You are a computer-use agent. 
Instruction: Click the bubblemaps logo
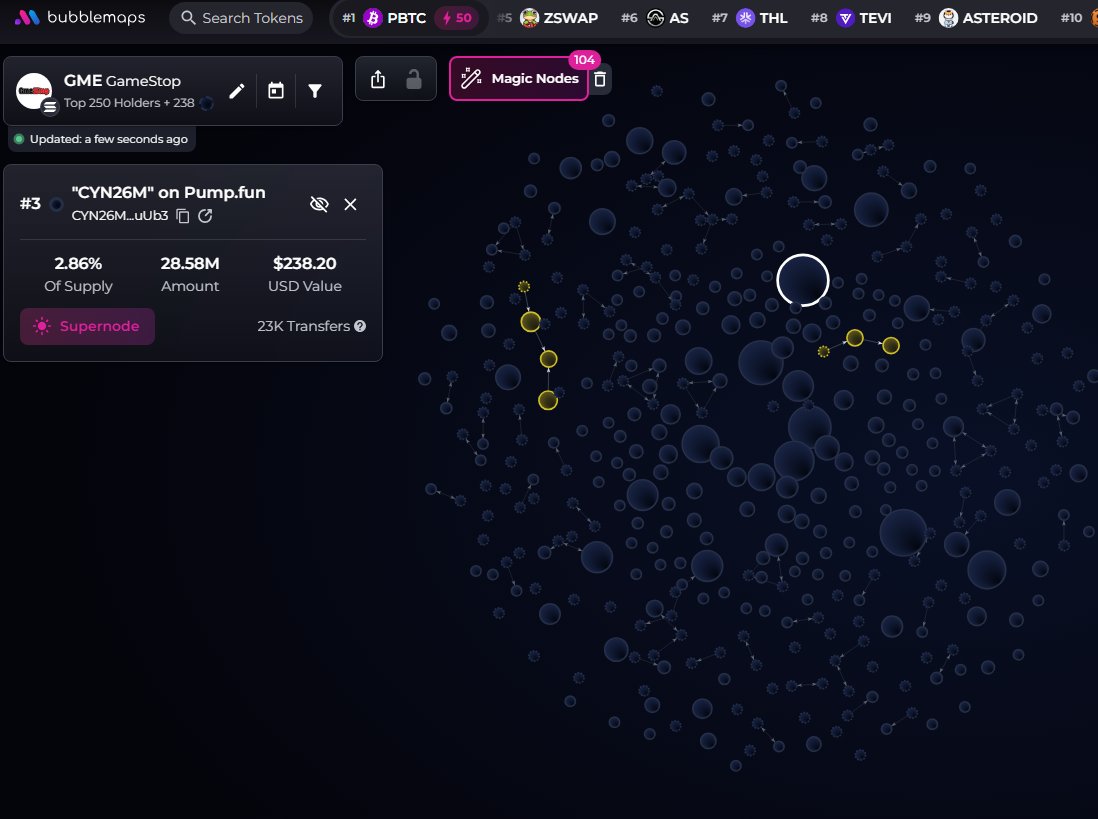pyautogui.click(x=80, y=18)
